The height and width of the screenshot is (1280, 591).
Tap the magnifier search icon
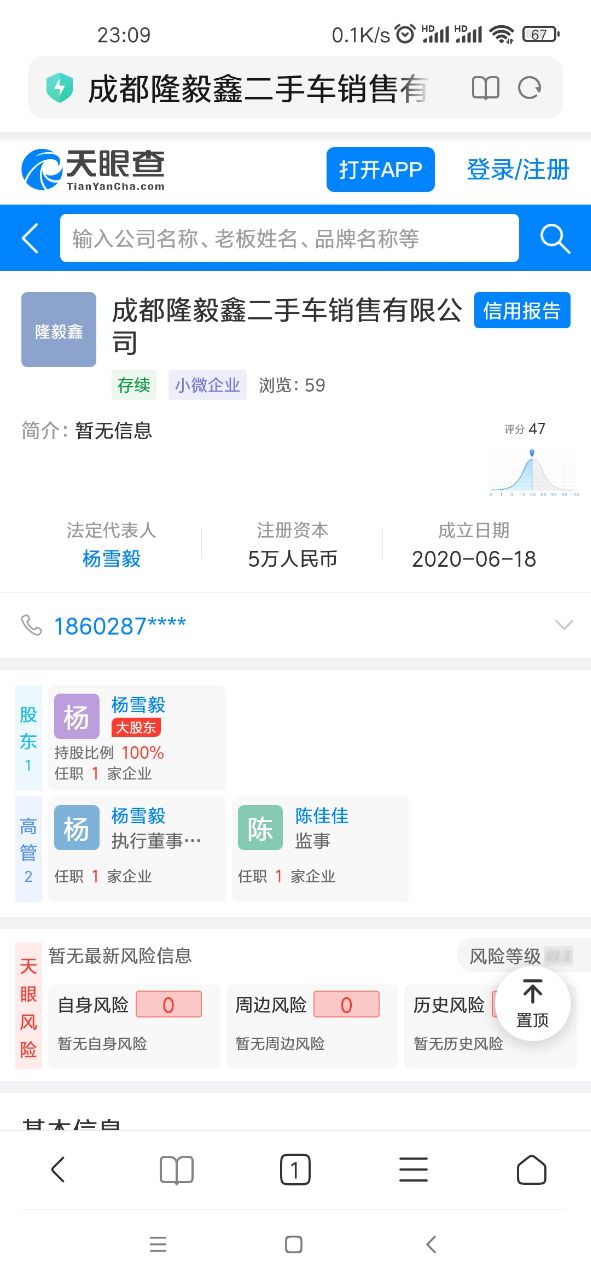(x=555, y=238)
